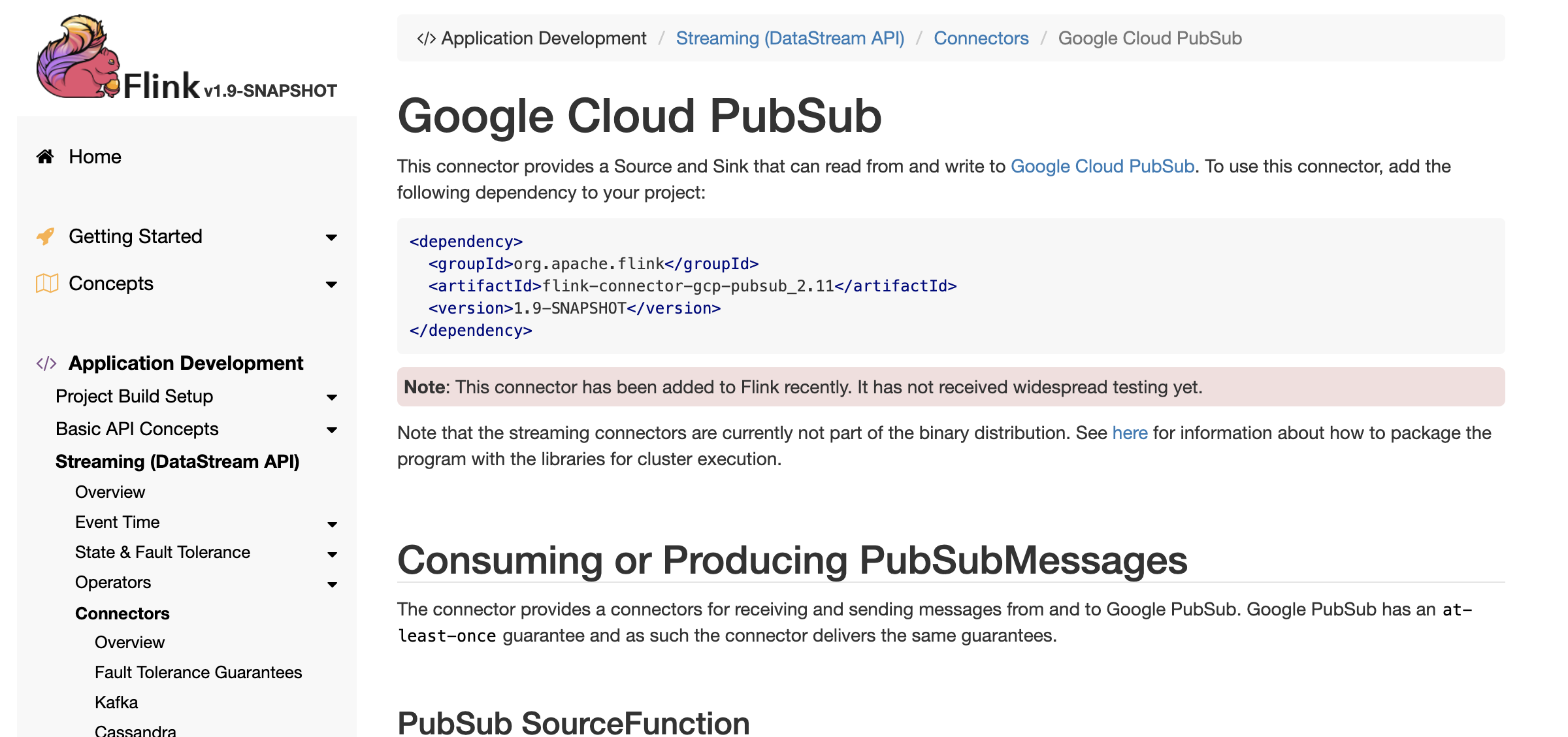Viewport: 1568px width, 737px height.
Task: Expand Basic API Concepts arrow
Action: pos(331,430)
